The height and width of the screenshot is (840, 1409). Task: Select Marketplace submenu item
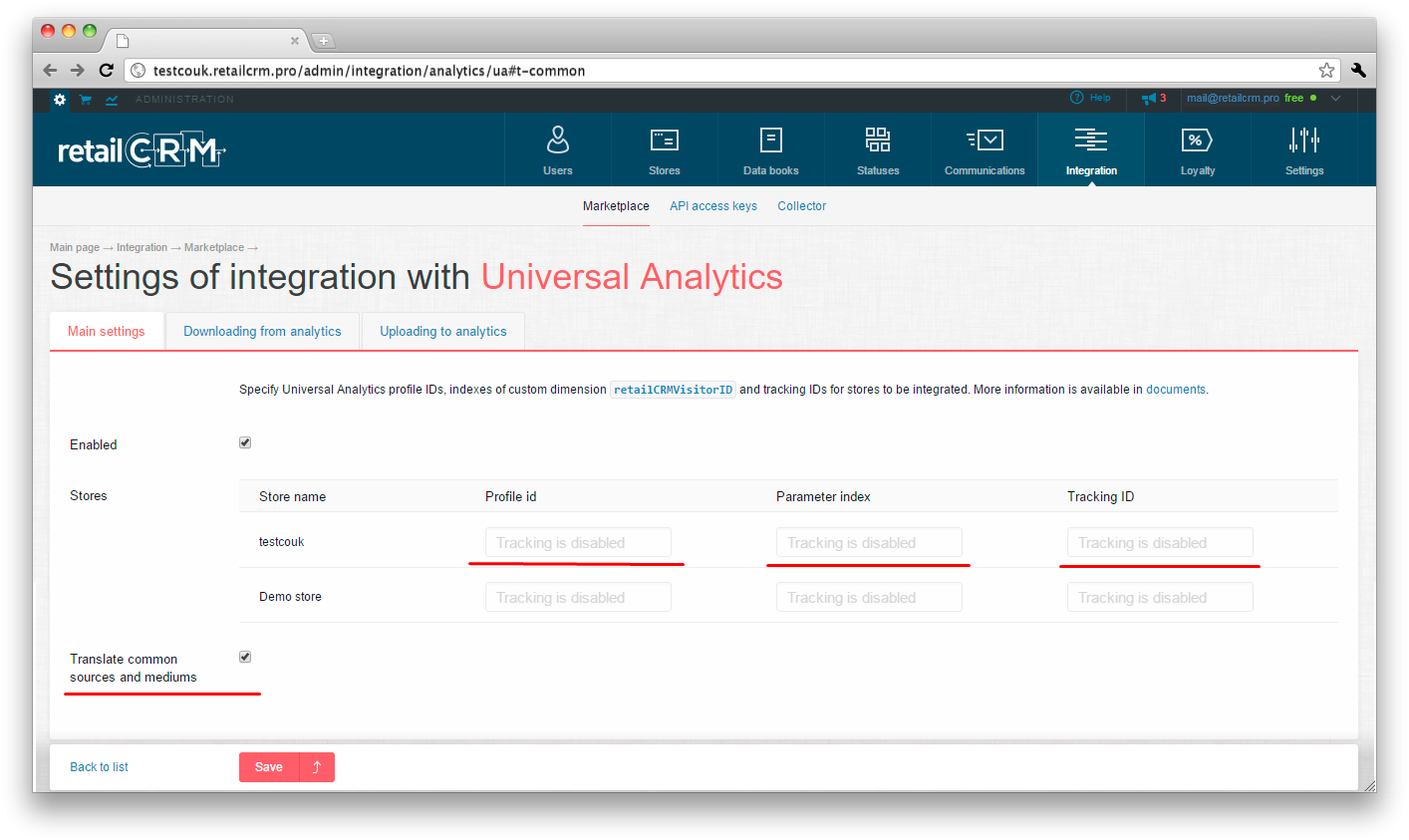point(616,206)
